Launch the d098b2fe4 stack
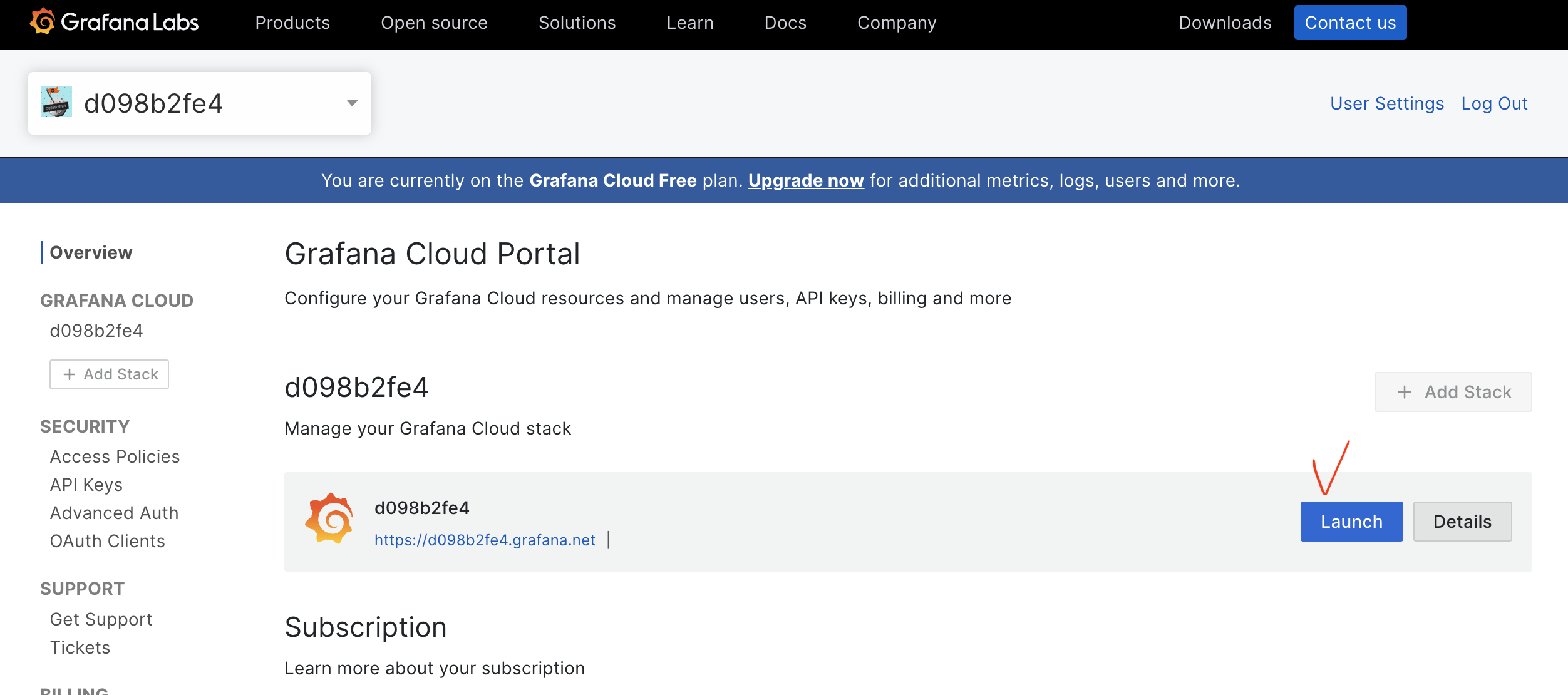 pos(1351,521)
